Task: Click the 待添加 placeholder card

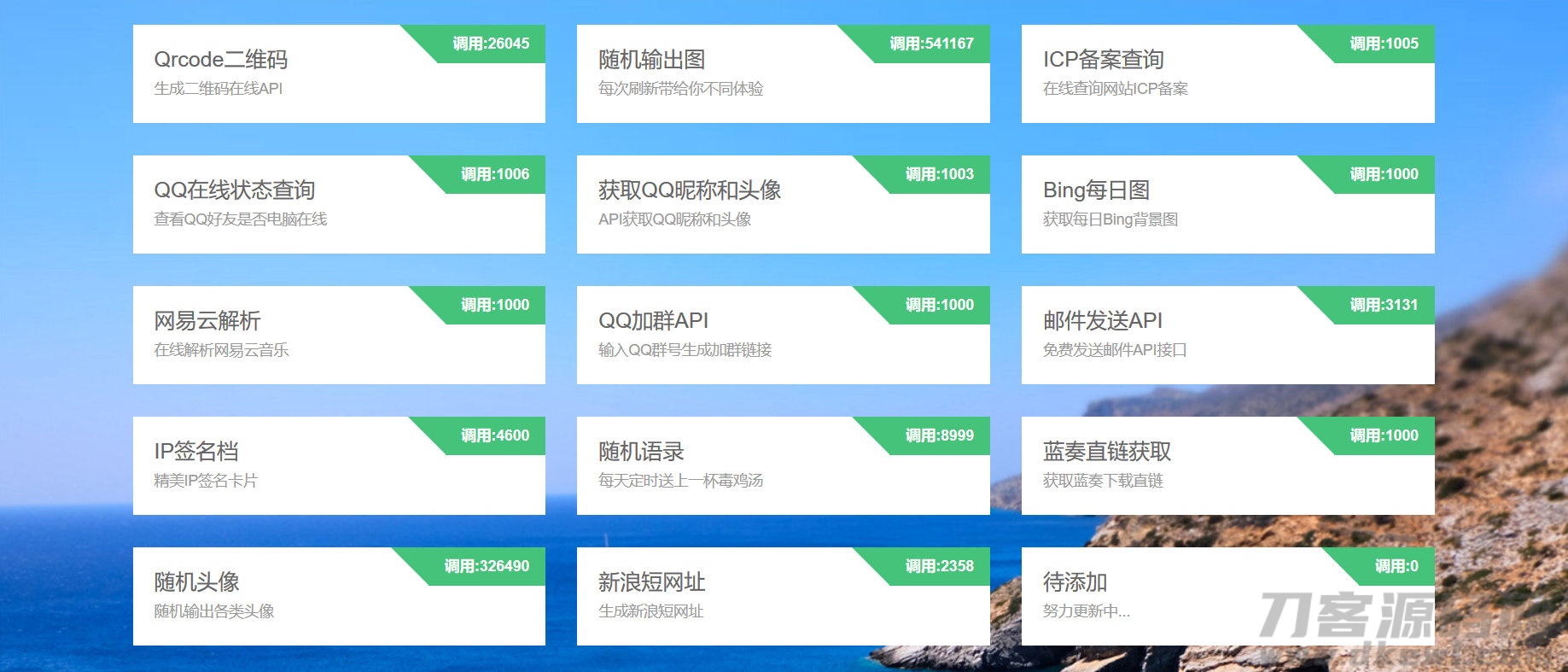Action: pyautogui.click(x=1227, y=597)
